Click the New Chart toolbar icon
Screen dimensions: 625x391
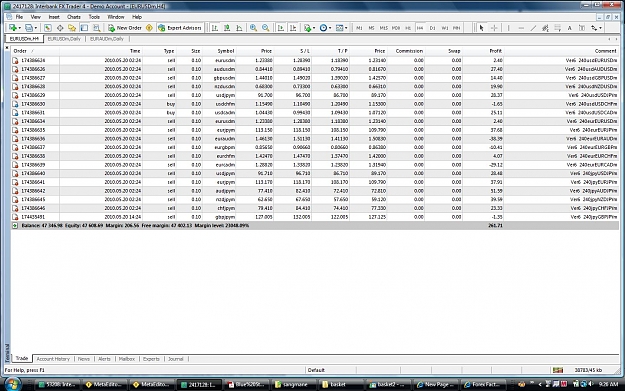pyautogui.click(x=13, y=28)
